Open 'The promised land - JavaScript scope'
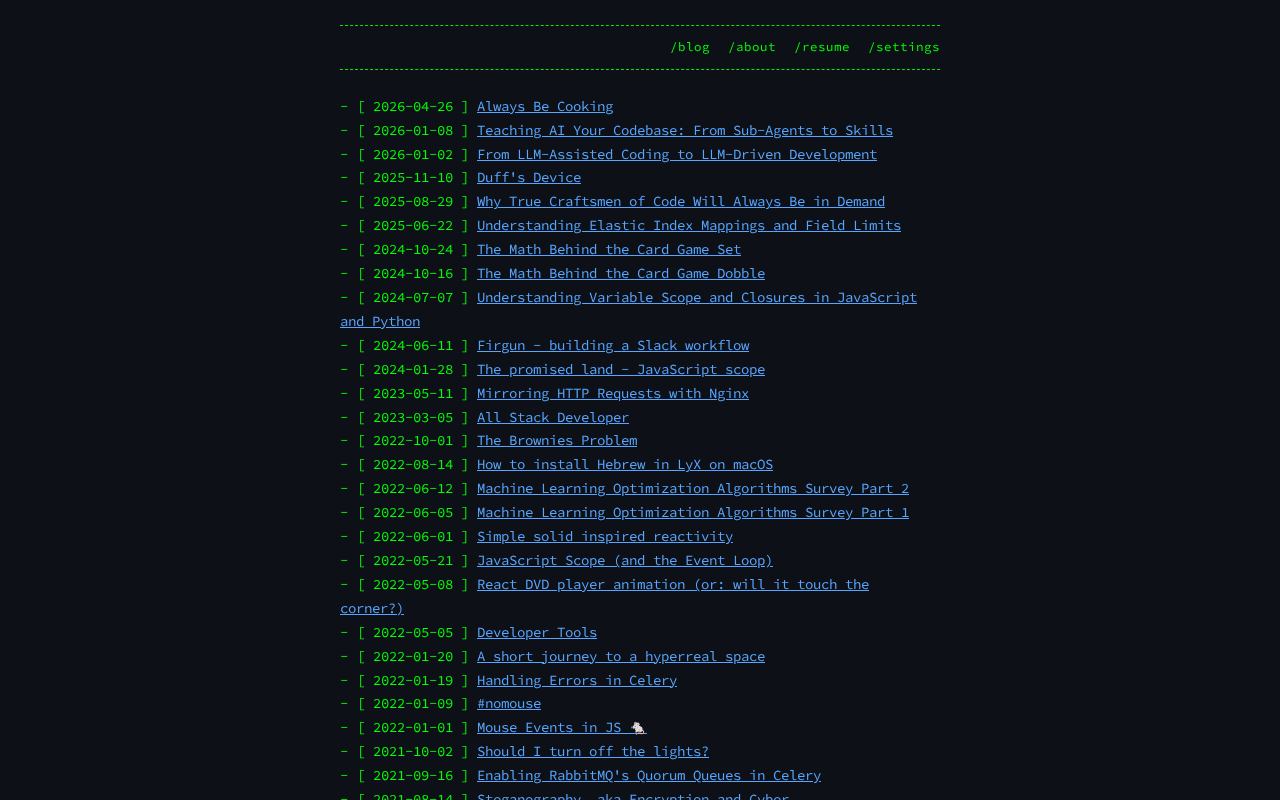 (x=621, y=369)
